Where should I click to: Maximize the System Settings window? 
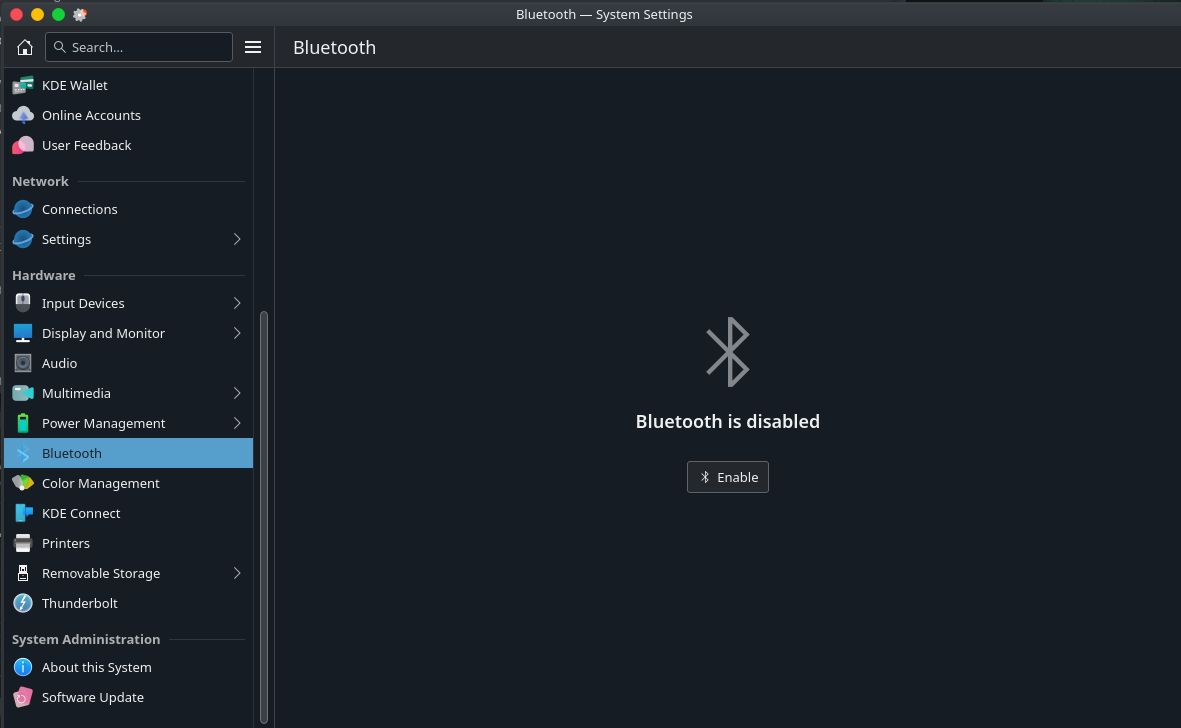(x=59, y=14)
